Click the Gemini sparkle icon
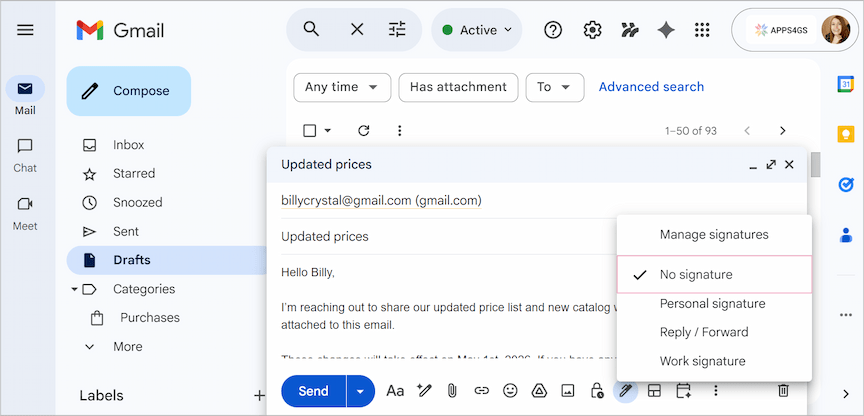864x416 pixels. 666,30
